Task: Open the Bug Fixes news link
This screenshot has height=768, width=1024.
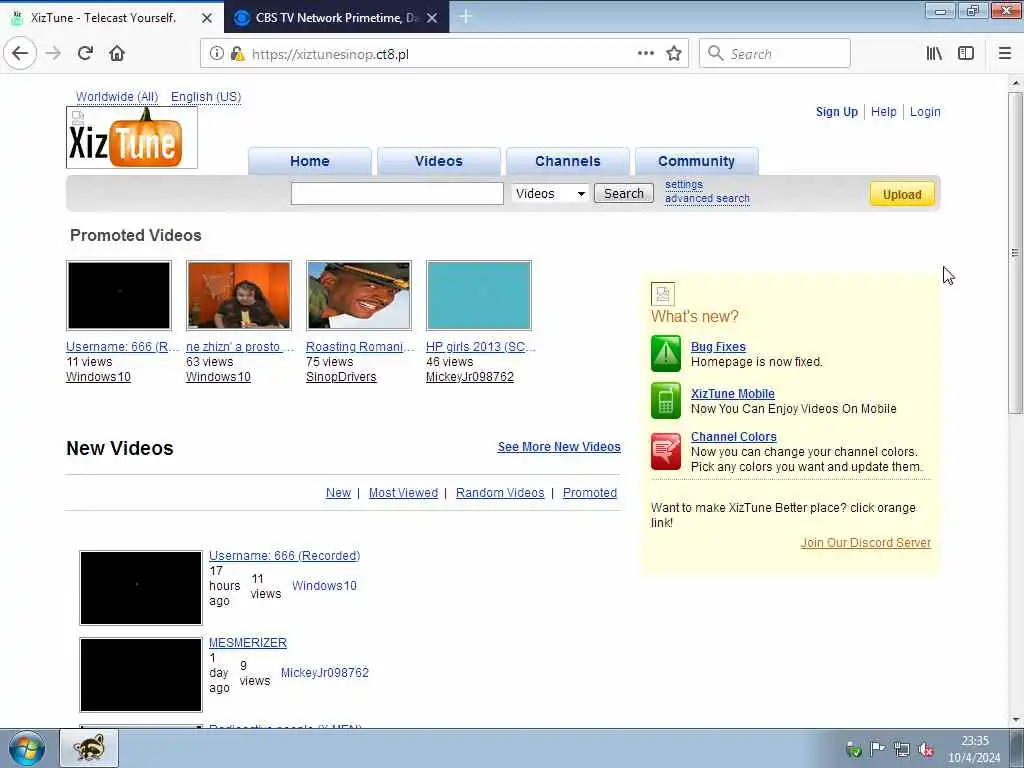Action: pyautogui.click(x=718, y=347)
